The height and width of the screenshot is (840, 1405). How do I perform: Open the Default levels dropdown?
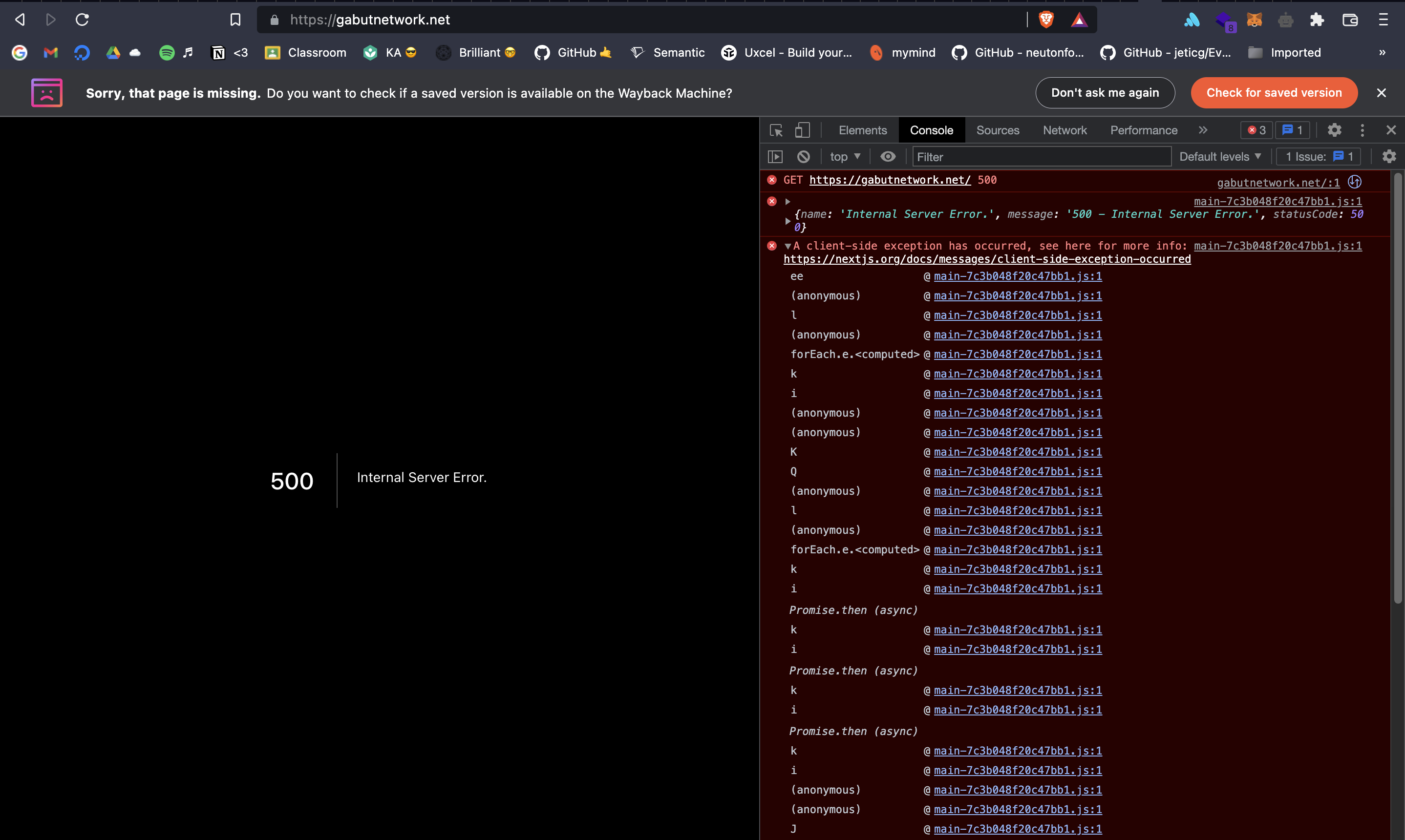pos(1220,156)
